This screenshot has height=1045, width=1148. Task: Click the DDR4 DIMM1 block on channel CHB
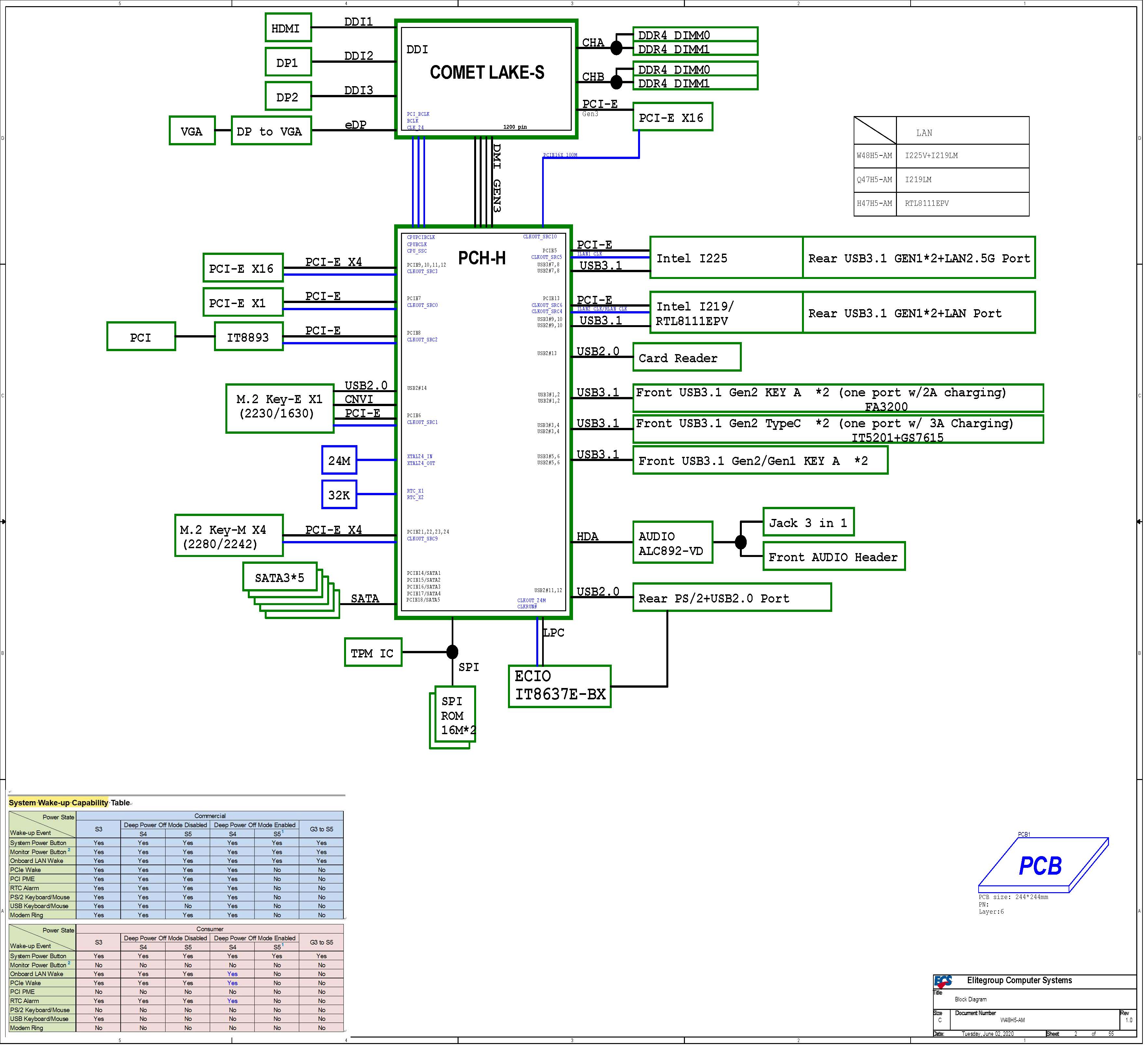point(695,83)
